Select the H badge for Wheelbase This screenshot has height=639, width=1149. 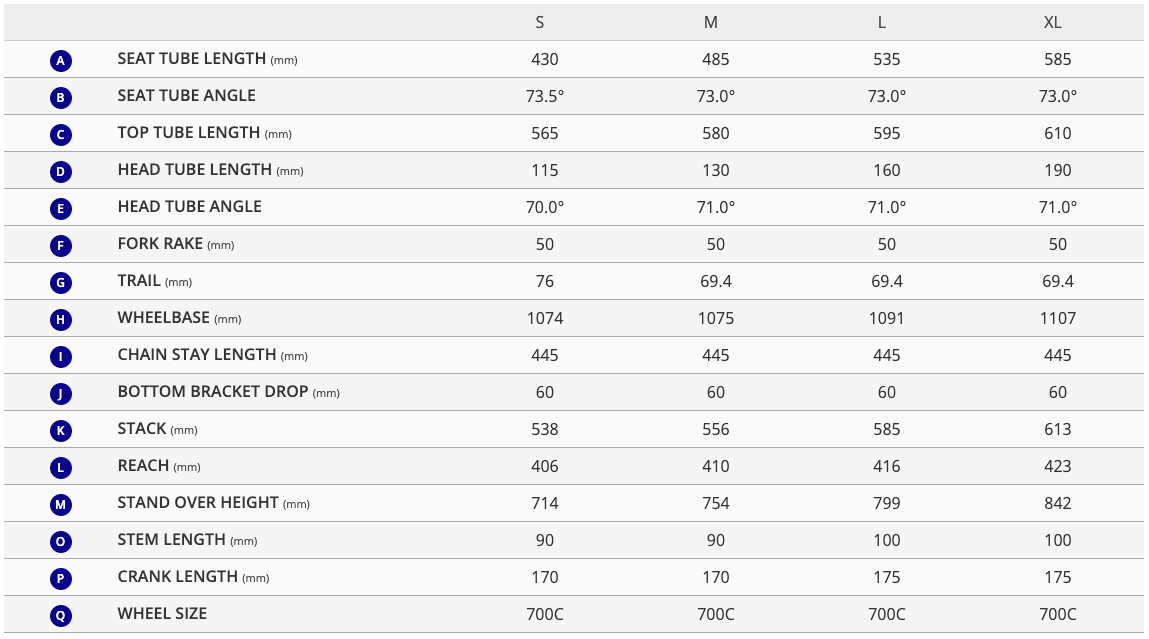[61, 319]
